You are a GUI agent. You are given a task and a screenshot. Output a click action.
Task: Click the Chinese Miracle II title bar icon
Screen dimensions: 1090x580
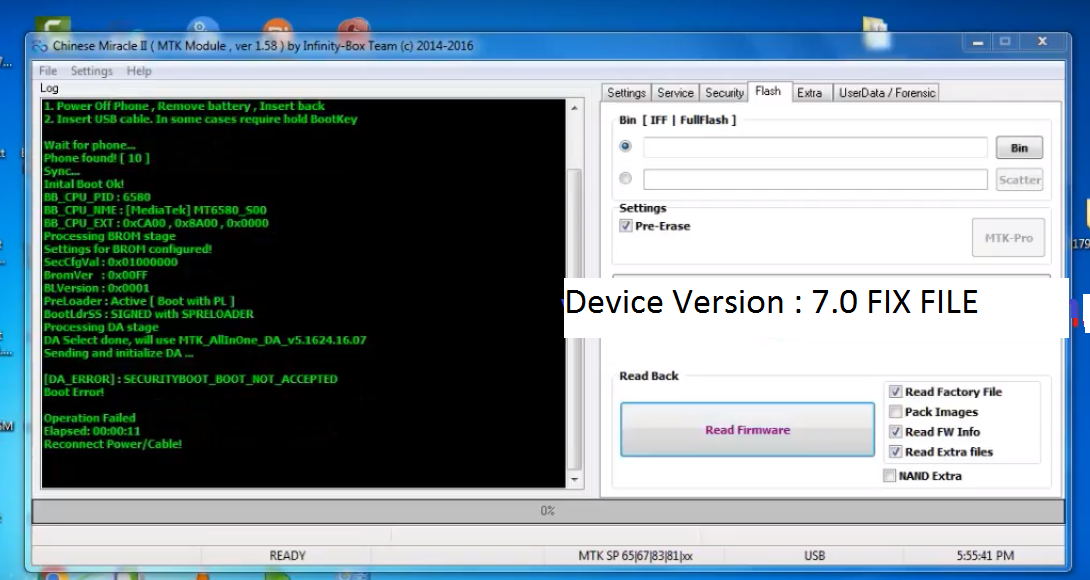coord(40,46)
